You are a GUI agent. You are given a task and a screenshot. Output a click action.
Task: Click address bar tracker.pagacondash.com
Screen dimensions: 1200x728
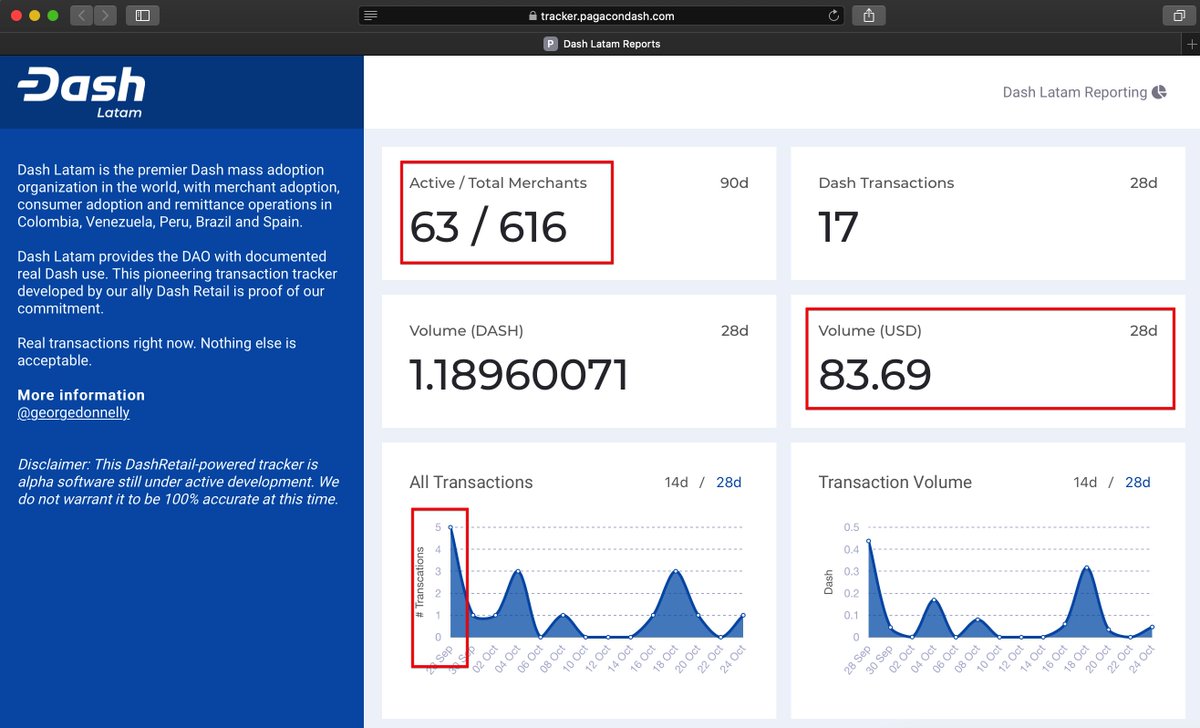602,16
